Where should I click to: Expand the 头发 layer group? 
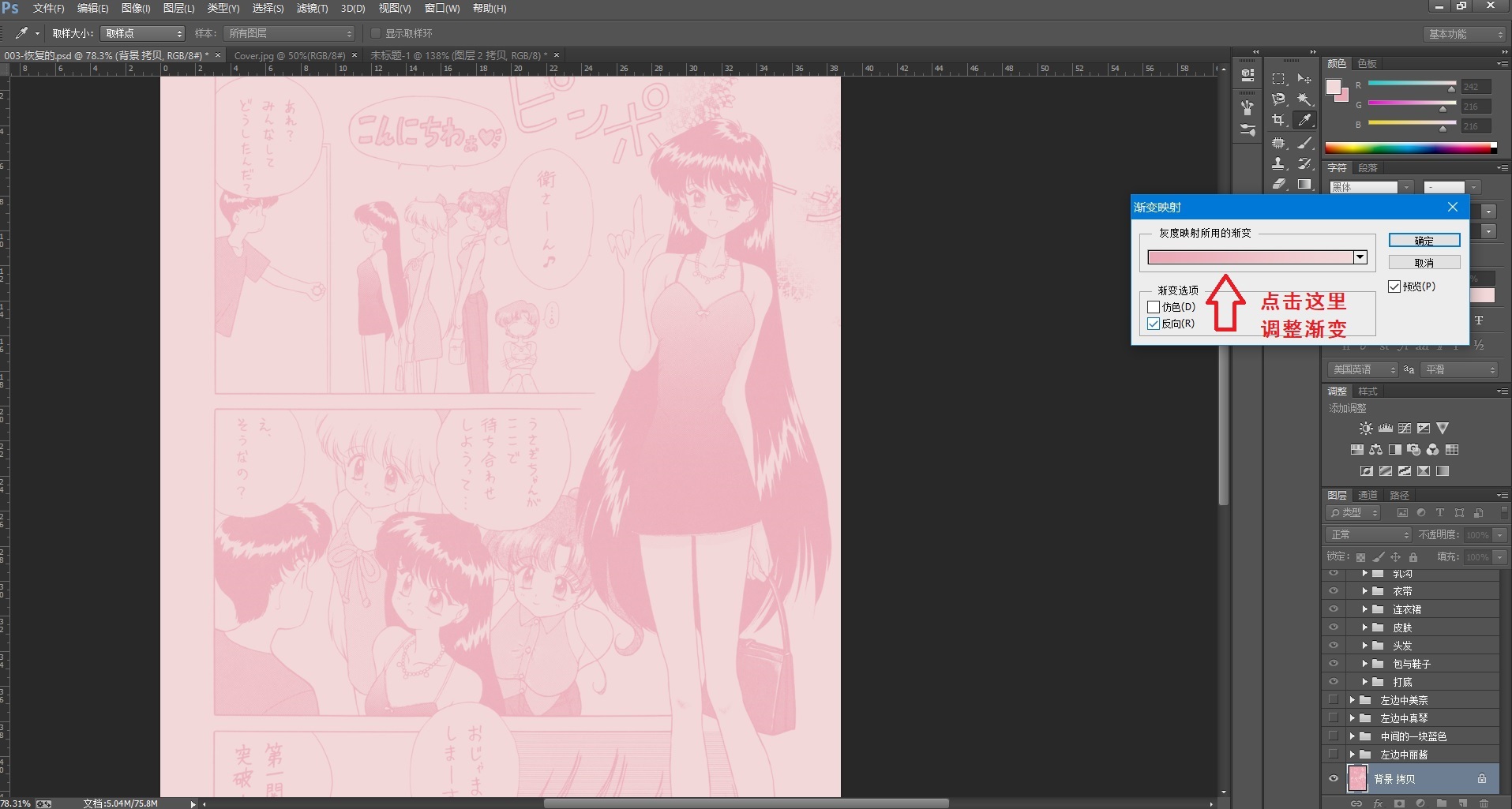tap(1364, 646)
